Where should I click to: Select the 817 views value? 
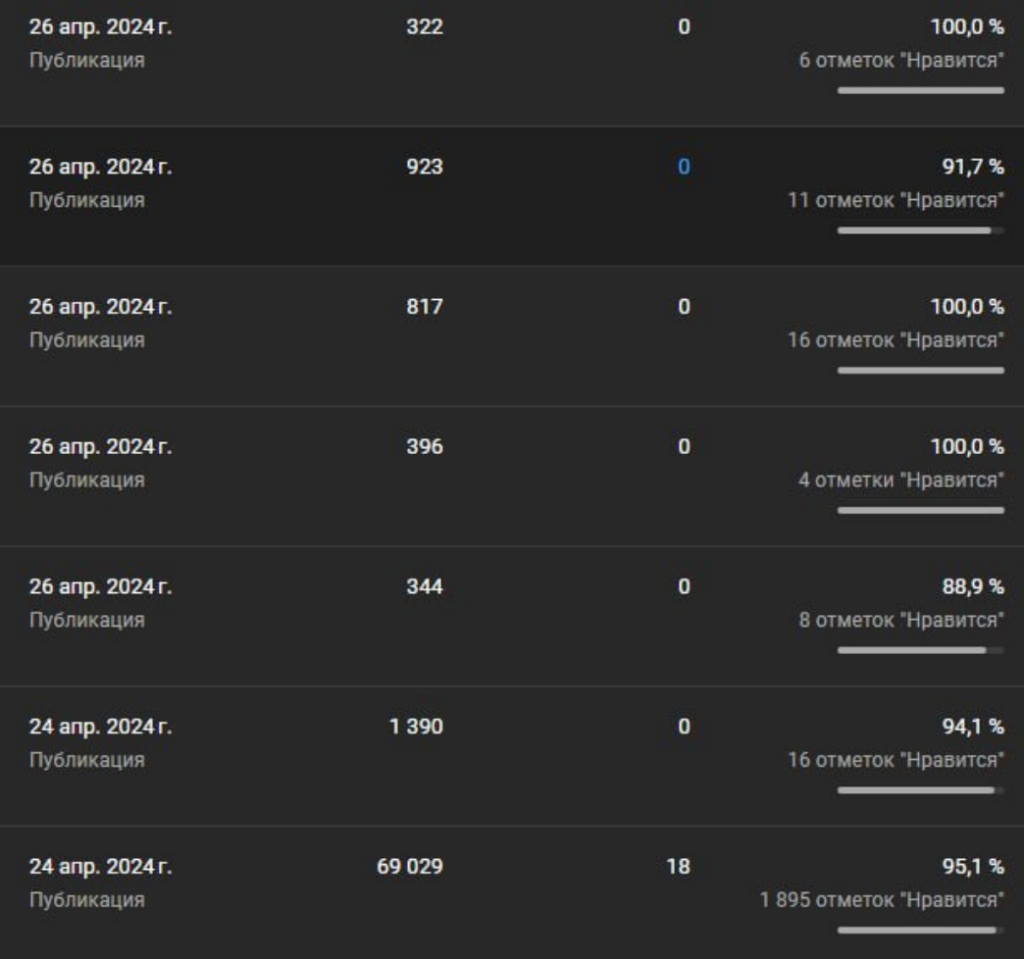tap(424, 306)
